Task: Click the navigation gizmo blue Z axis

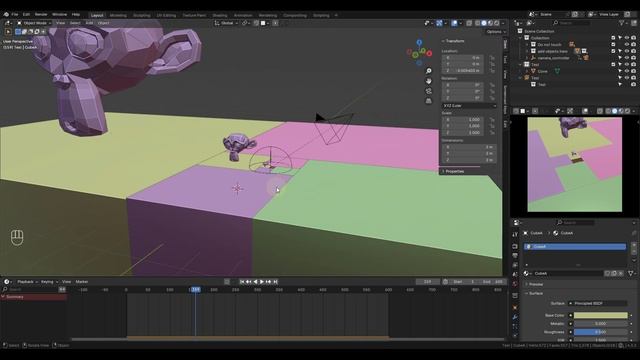Action: click(419, 42)
